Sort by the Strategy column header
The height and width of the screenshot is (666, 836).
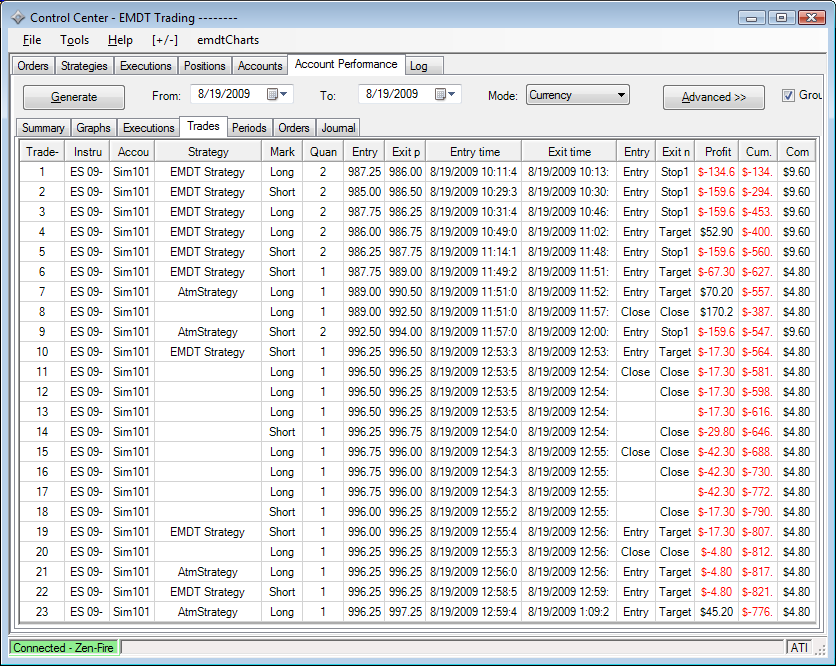[x=208, y=152]
